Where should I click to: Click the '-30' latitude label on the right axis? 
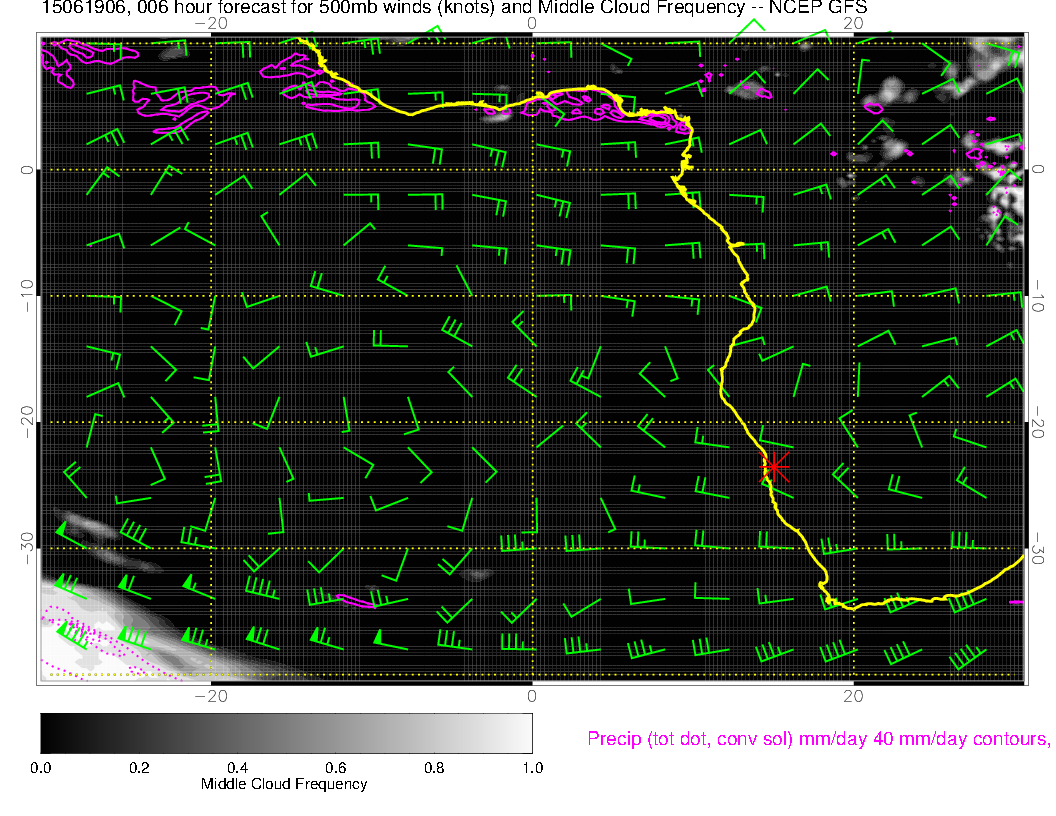(1038, 548)
